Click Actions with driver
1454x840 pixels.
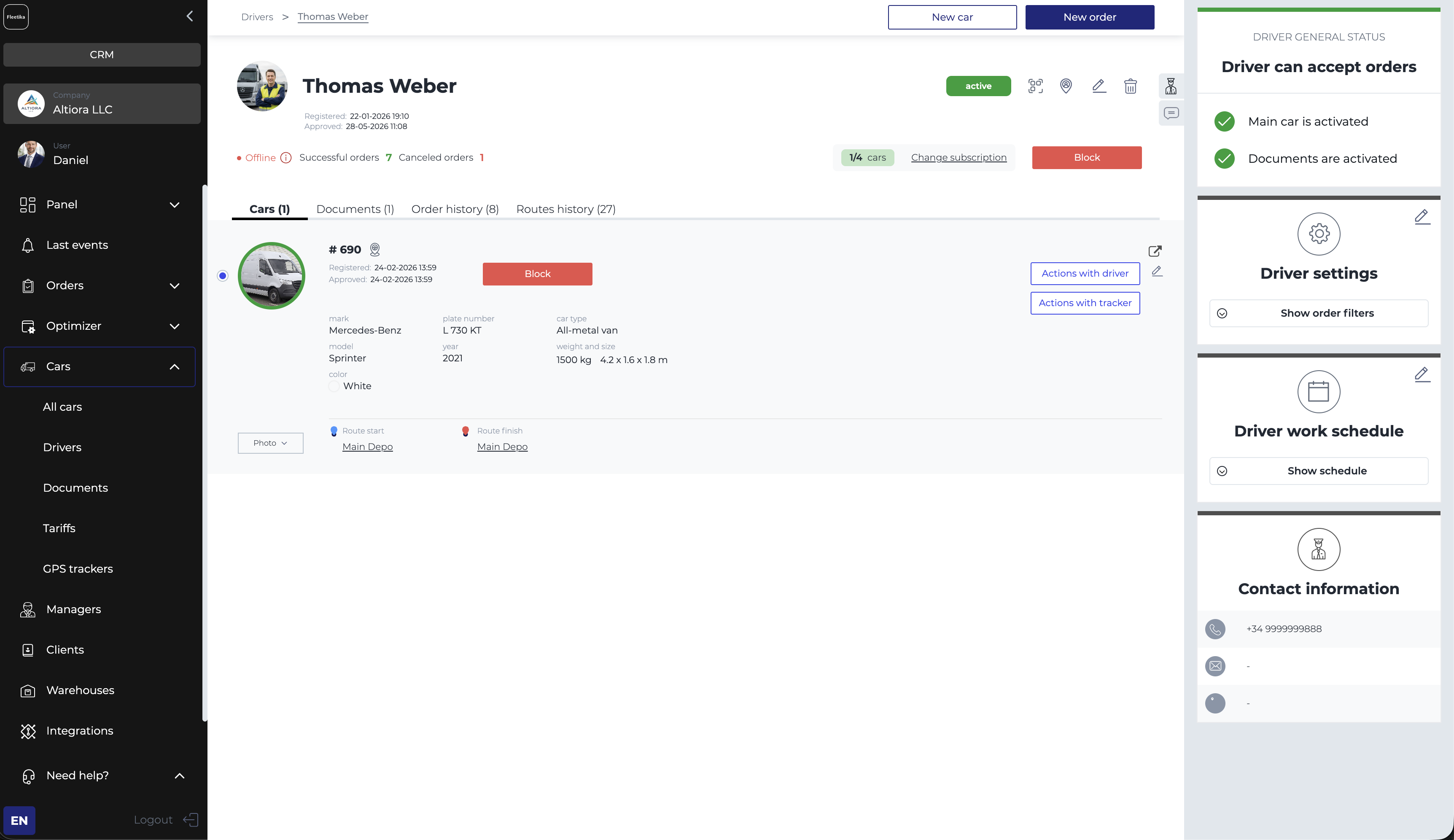[x=1085, y=273]
